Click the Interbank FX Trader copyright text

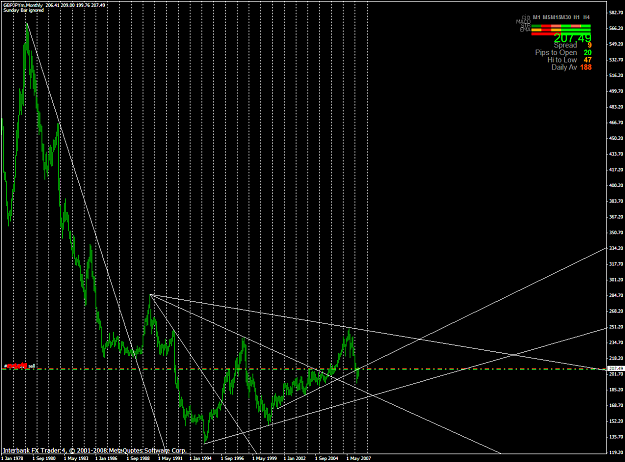(x=94, y=450)
